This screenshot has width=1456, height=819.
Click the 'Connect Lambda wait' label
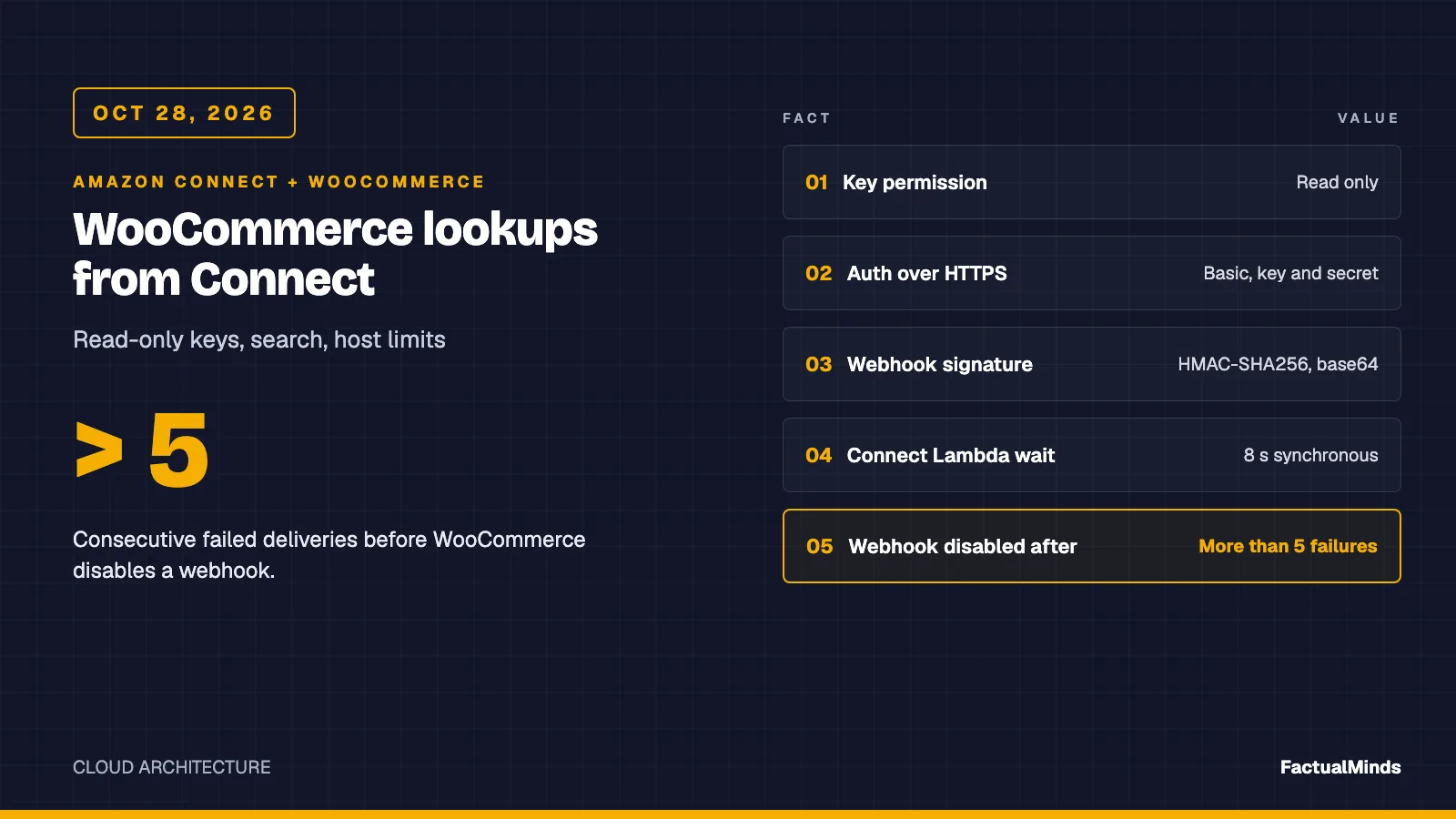pos(950,455)
